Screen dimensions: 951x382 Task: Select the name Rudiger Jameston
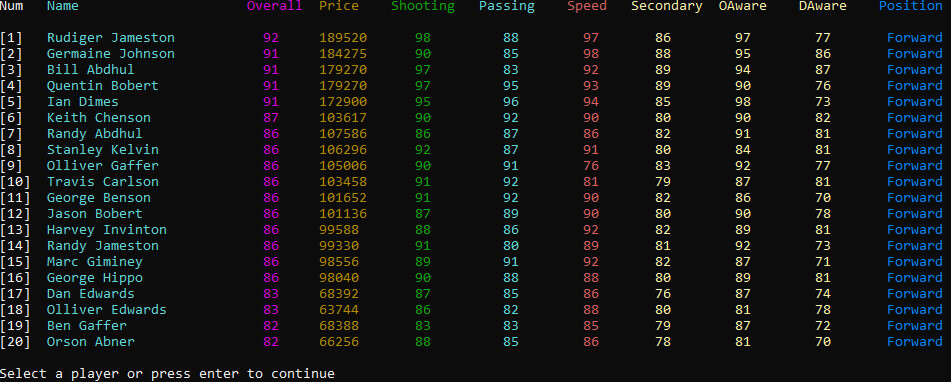(110, 38)
